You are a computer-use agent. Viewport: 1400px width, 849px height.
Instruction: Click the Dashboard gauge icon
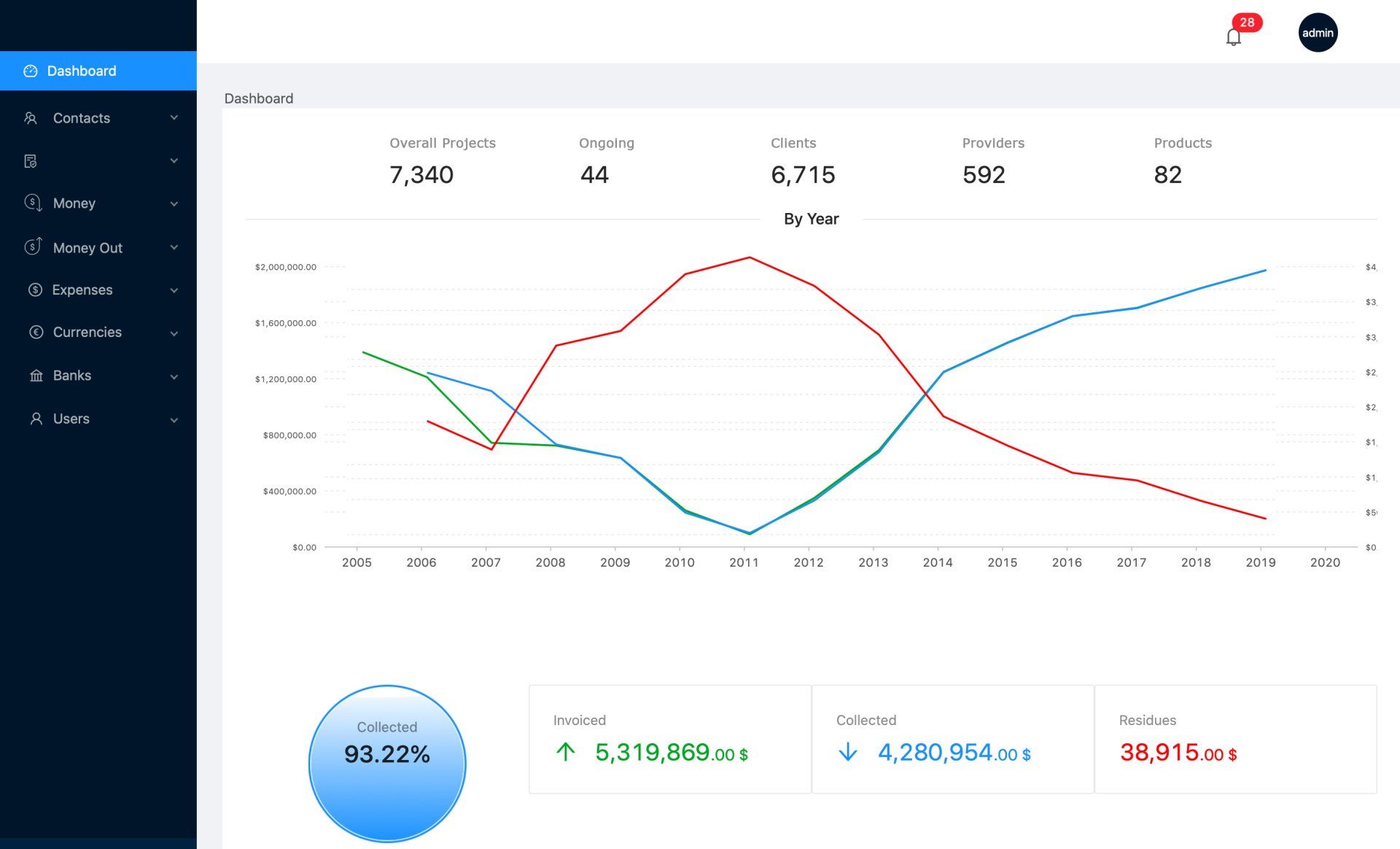pyautogui.click(x=31, y=71)
